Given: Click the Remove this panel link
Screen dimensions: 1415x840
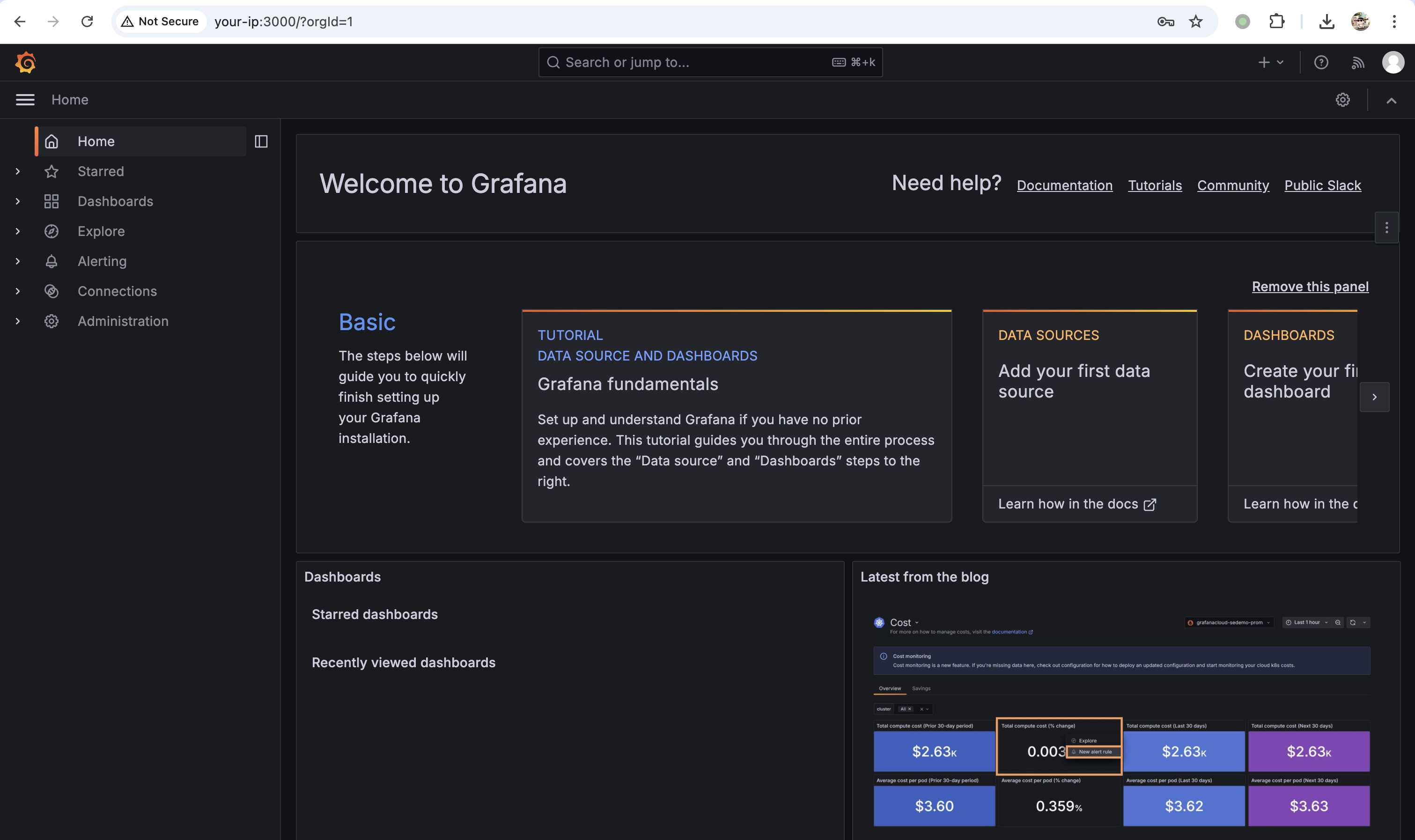Looking at the screenshot, I should coord(1310,287).
